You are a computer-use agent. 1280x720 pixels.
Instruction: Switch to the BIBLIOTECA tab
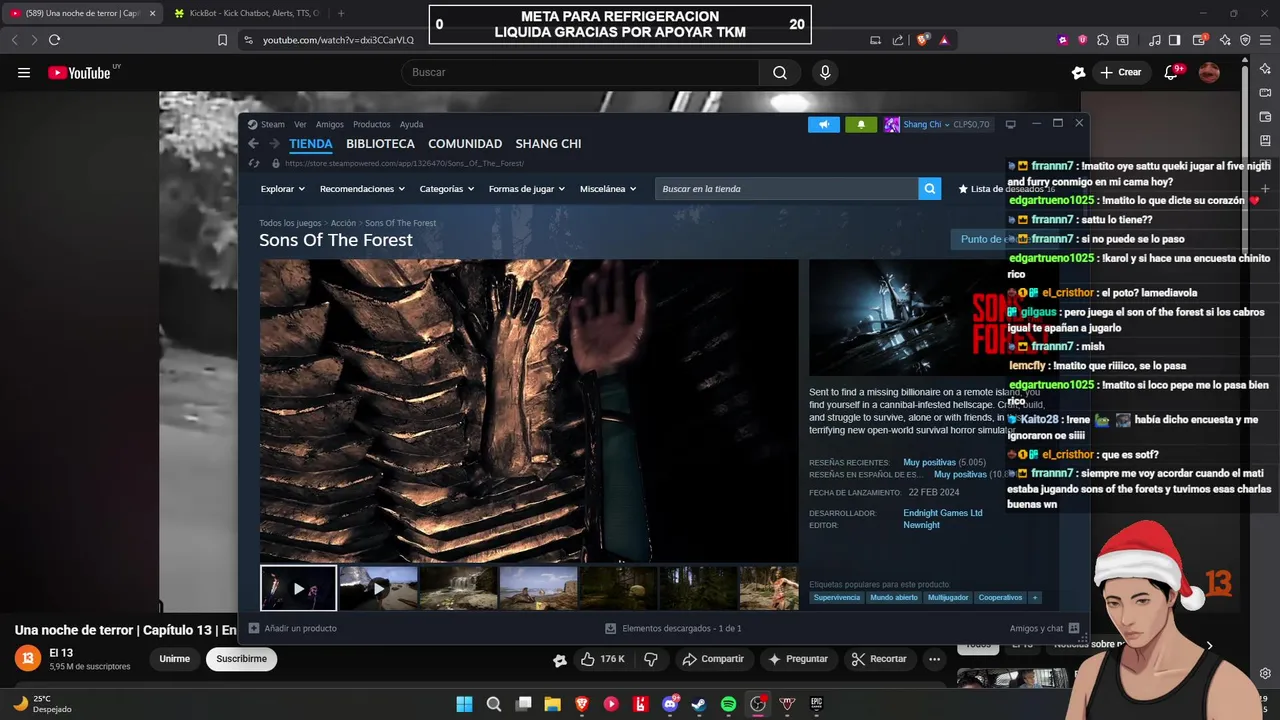(380, 144)
